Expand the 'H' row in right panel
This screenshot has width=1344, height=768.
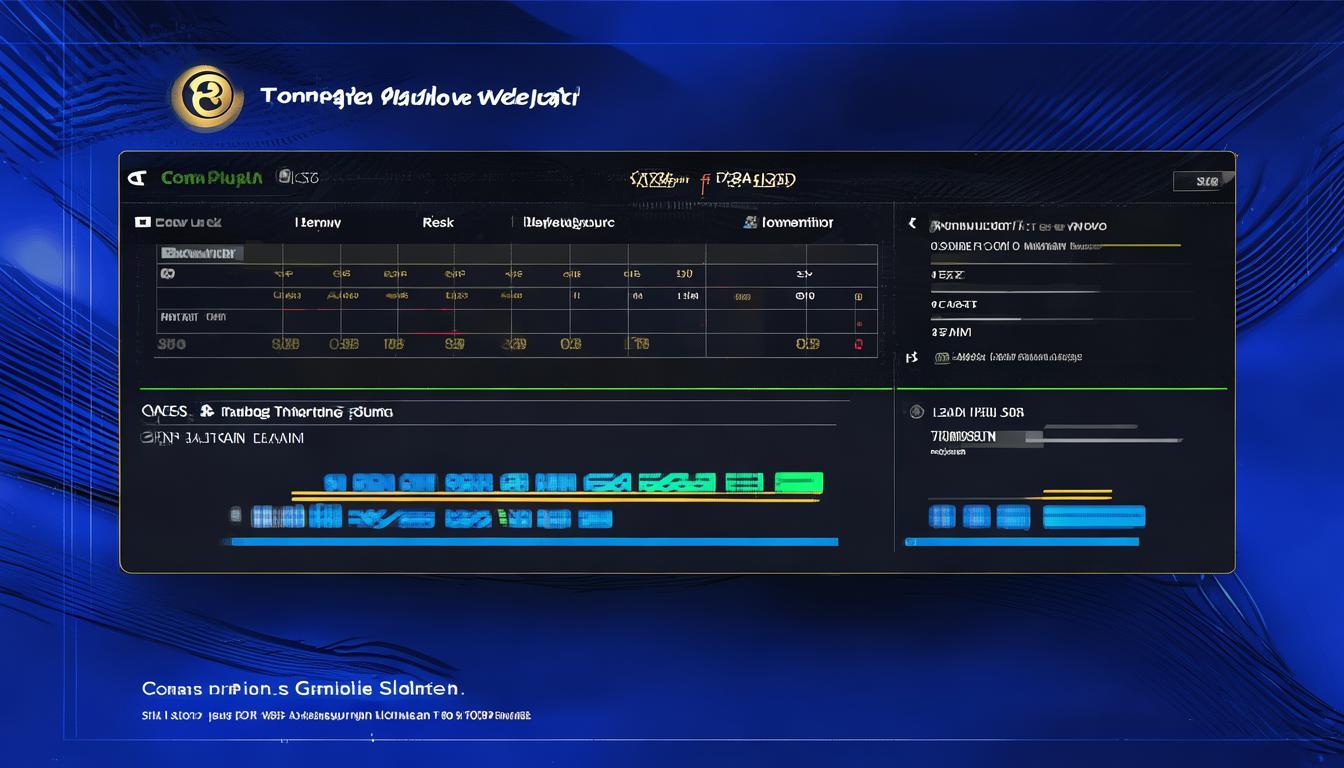910,357
